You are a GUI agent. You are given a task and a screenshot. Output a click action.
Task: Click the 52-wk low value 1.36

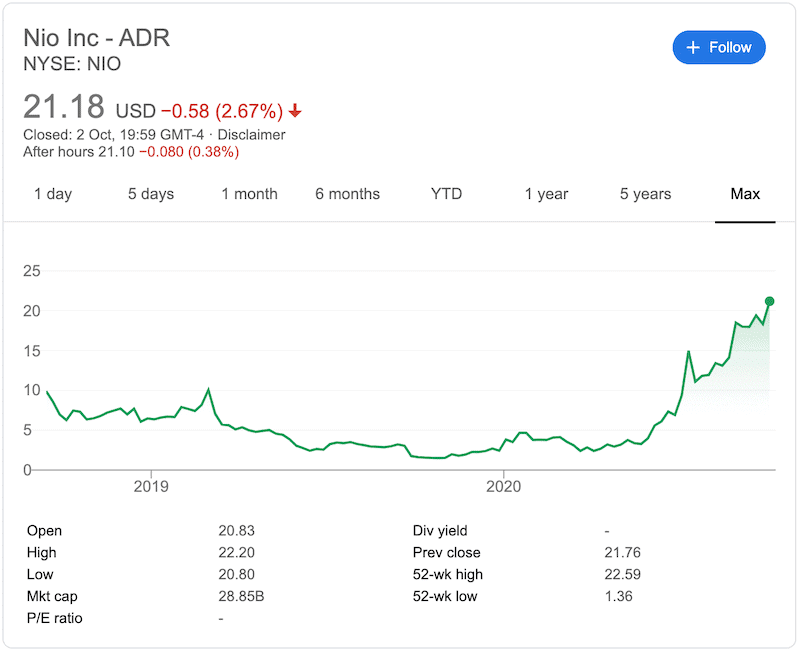tap(618, 596)
